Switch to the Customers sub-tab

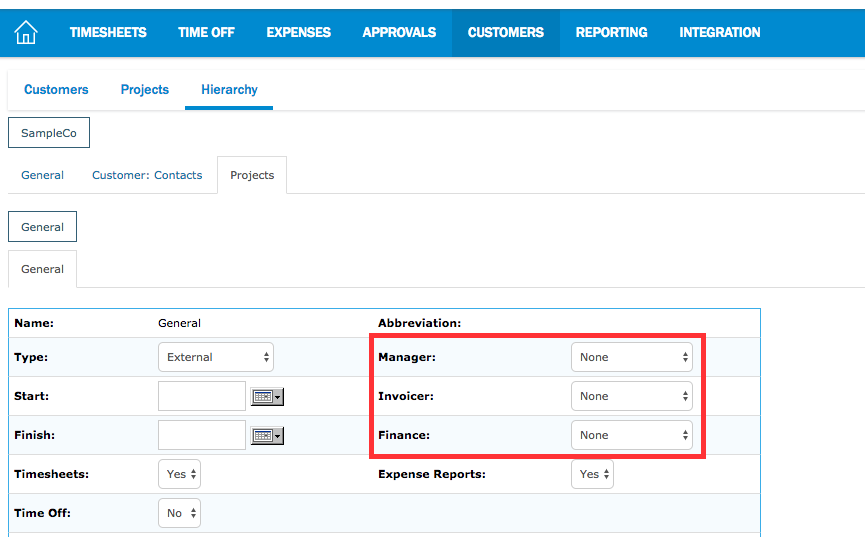point(56,89)
